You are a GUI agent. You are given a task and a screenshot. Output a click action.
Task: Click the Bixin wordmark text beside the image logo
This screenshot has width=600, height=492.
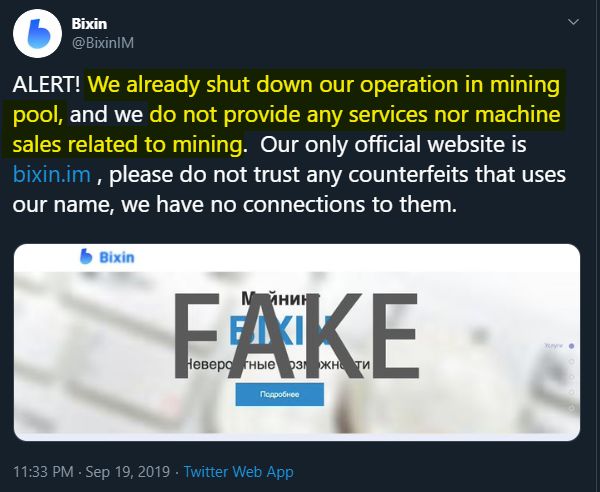tap(116, 258)
